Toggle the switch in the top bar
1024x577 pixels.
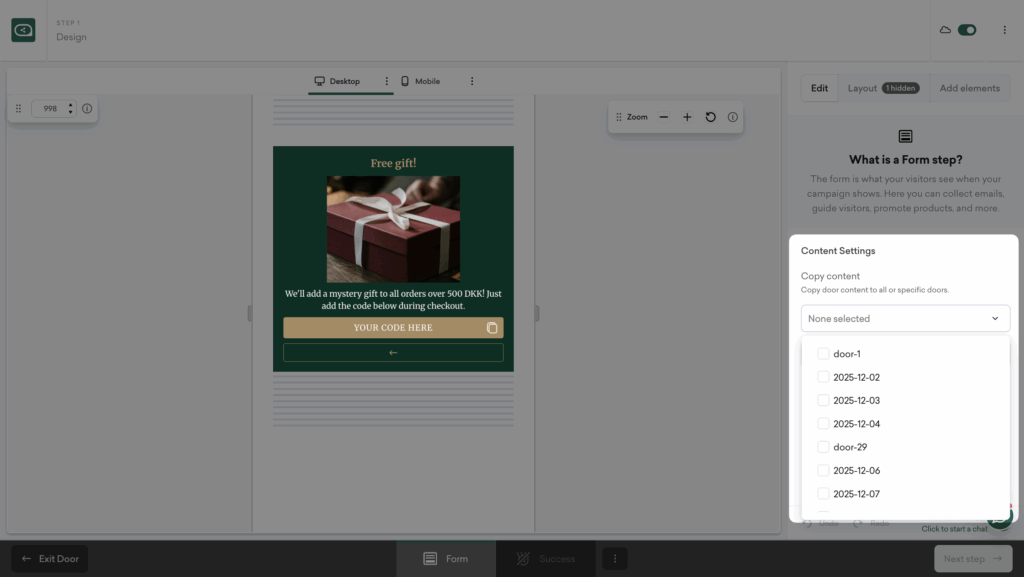coord(966,30)
